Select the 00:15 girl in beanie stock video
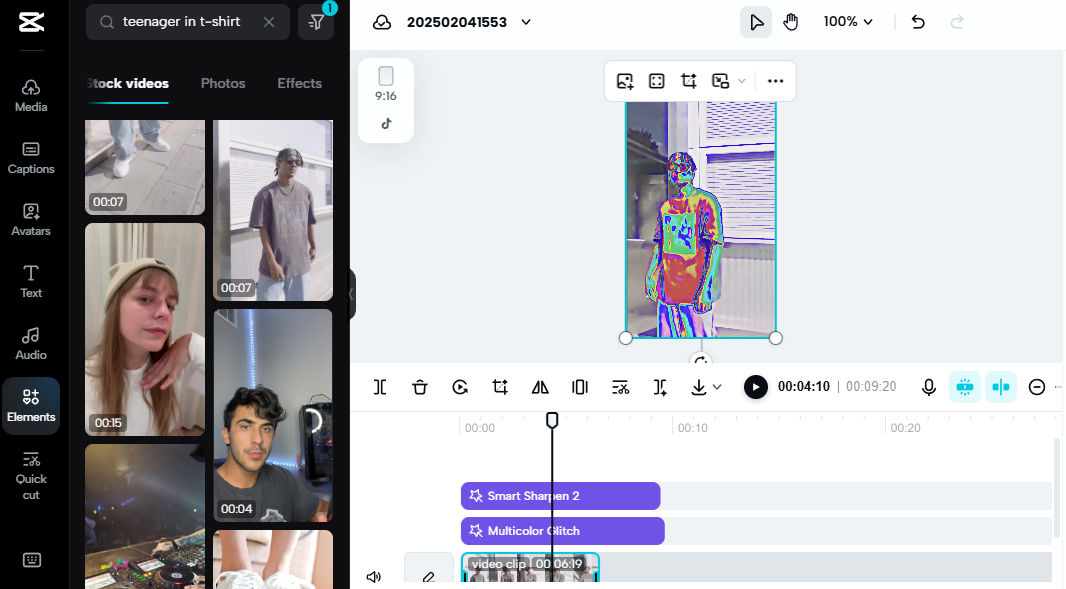The width and height of the screenshot is (1066, 589). click(145, 329)
